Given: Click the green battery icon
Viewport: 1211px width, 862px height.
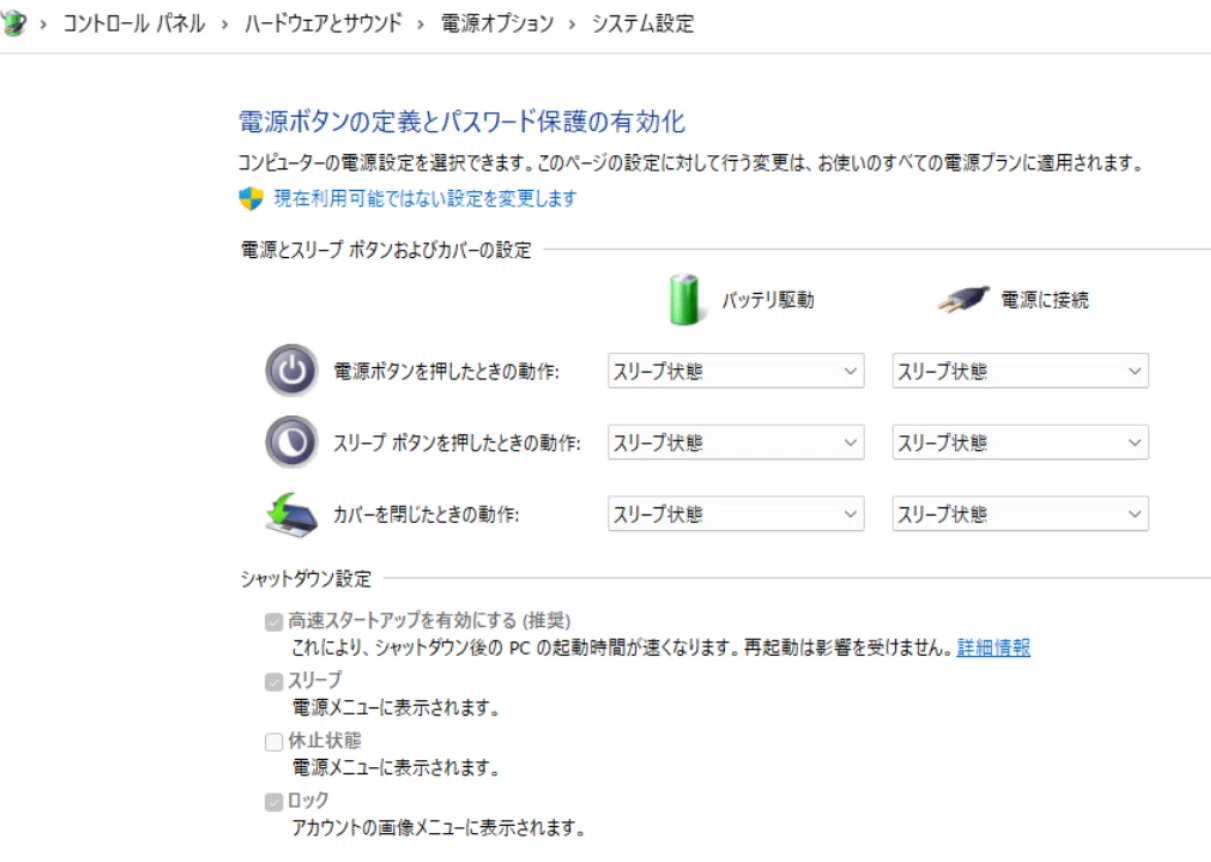Looking at the screenshot, I should [x=688, y=299].
